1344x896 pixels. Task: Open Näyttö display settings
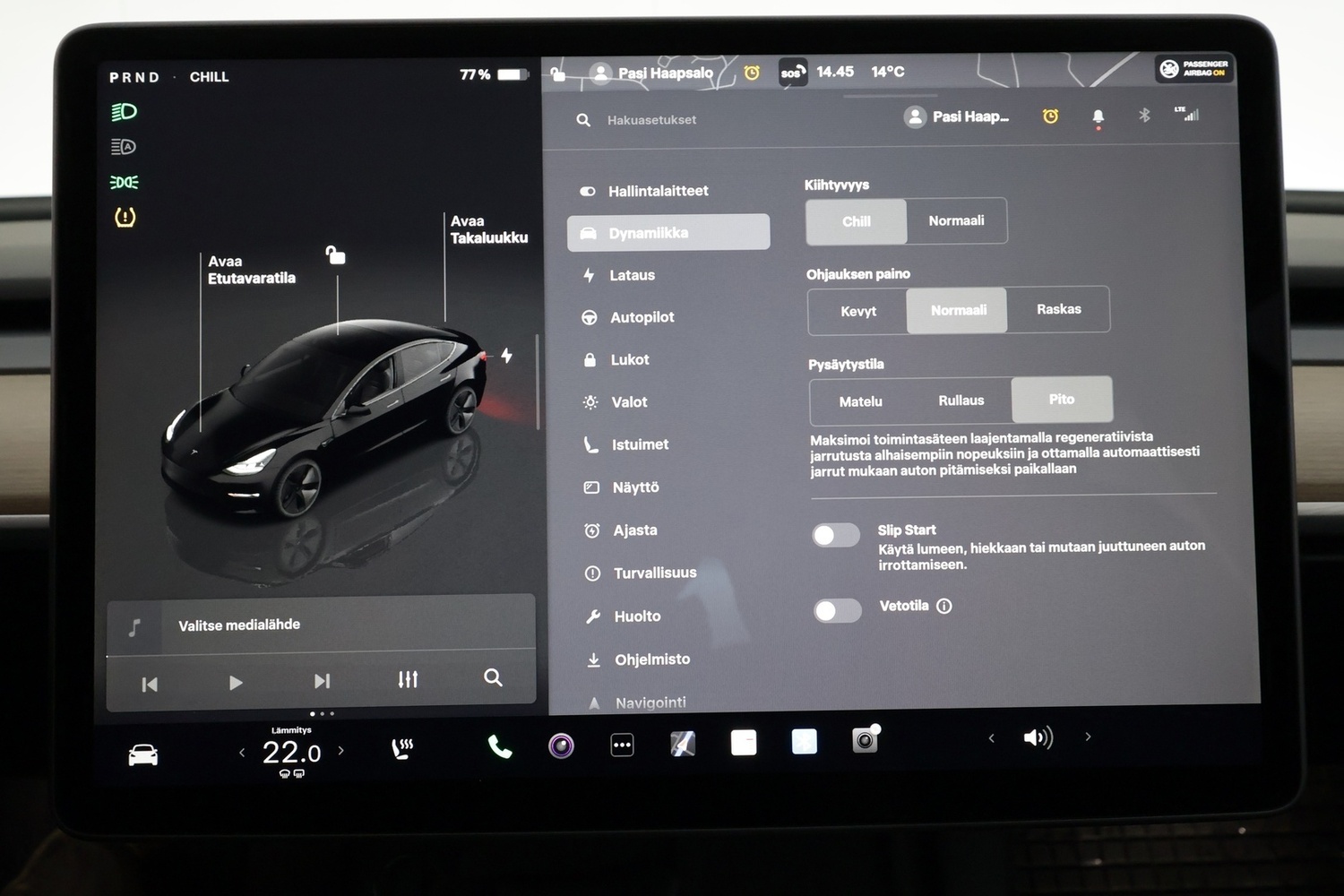(x=623, y=487)
